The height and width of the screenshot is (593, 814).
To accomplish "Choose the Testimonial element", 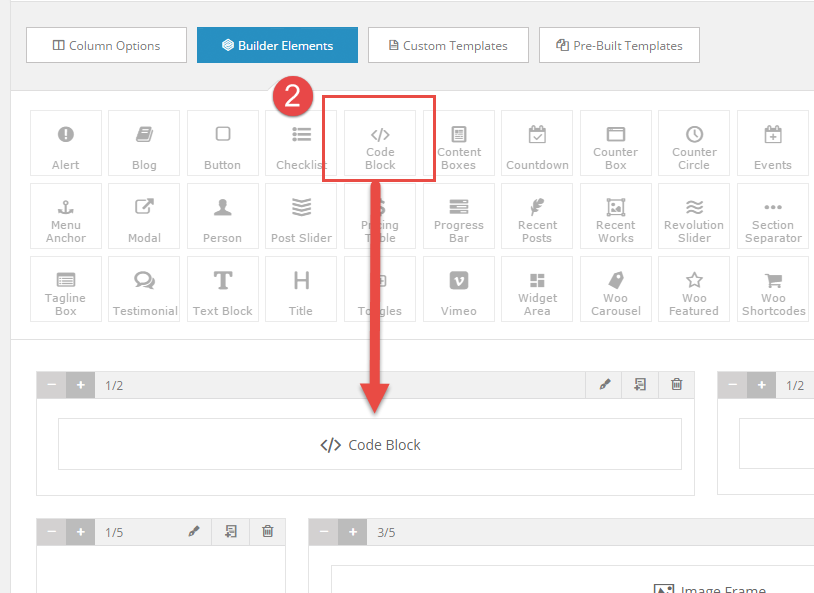I will (x=145, y=289).
